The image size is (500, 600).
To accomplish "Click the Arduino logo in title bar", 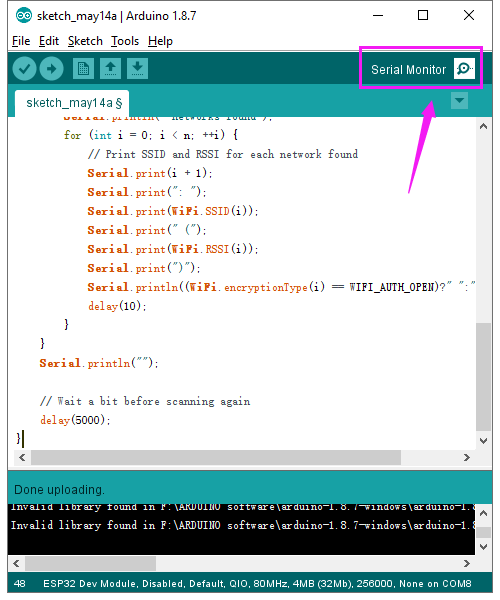I will pos(24,16).
